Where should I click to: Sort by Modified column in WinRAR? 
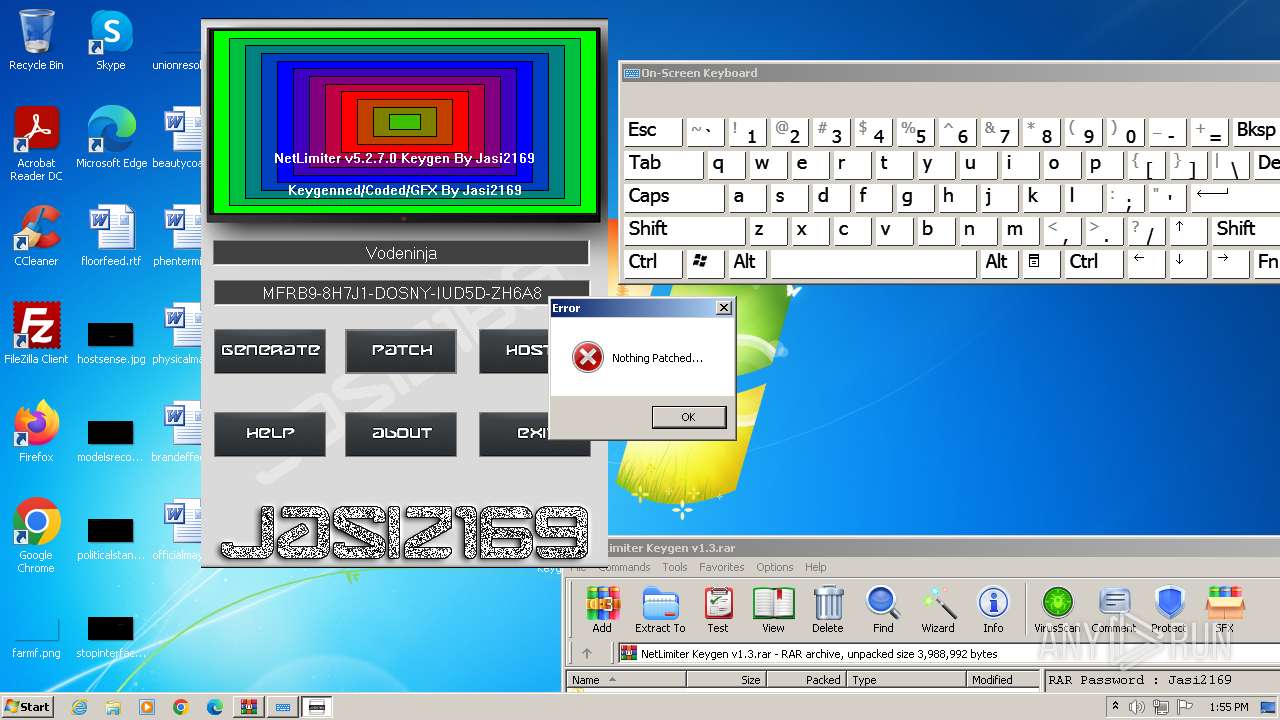(1003, 680)
